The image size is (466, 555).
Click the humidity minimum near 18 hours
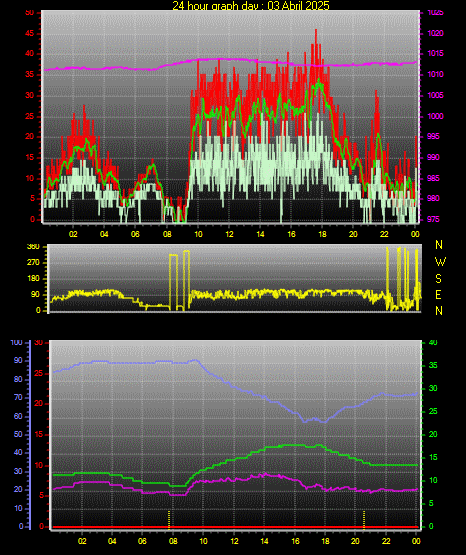(323, 422)
